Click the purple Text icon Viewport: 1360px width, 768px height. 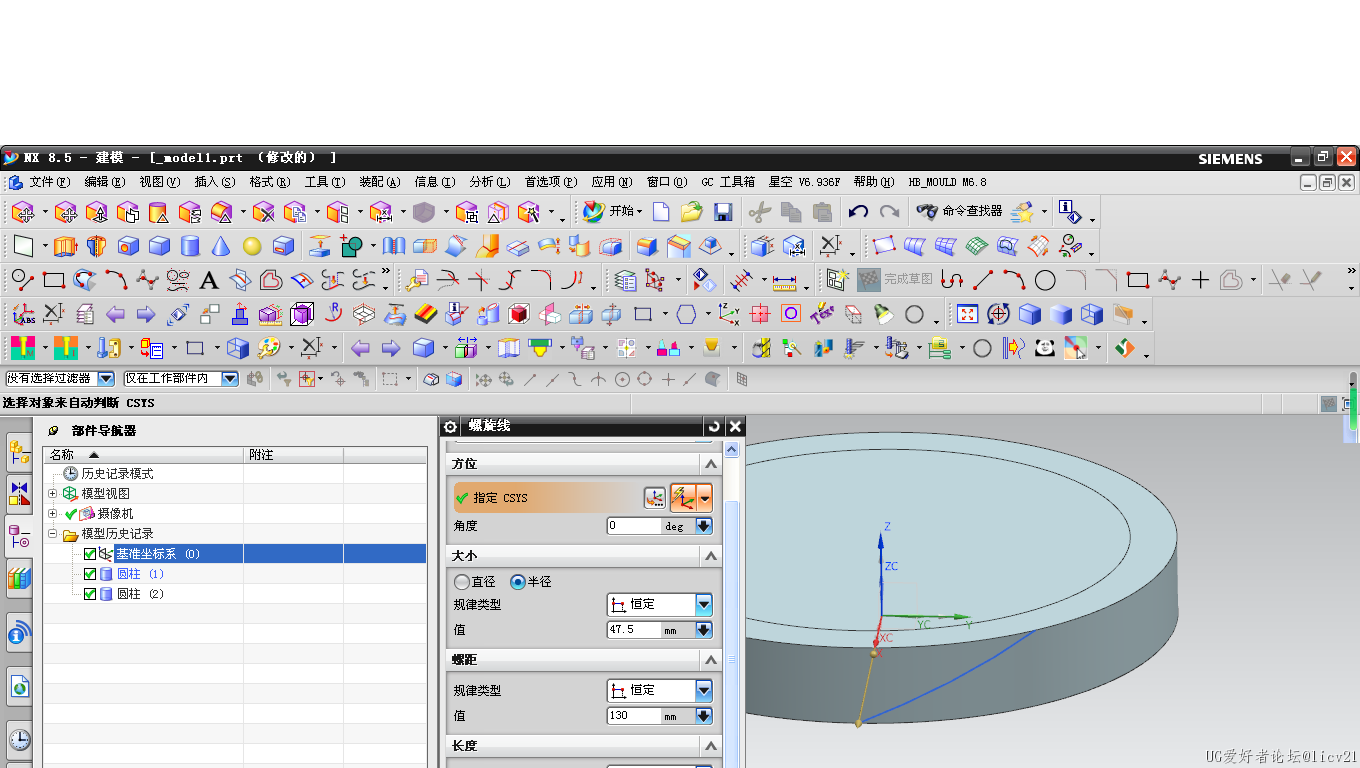(822, 314)
